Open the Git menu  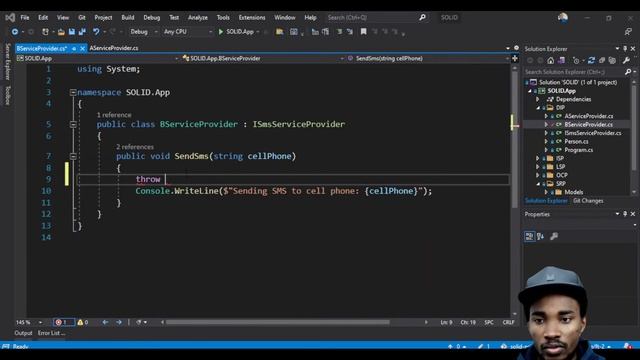tap(82, 18)
